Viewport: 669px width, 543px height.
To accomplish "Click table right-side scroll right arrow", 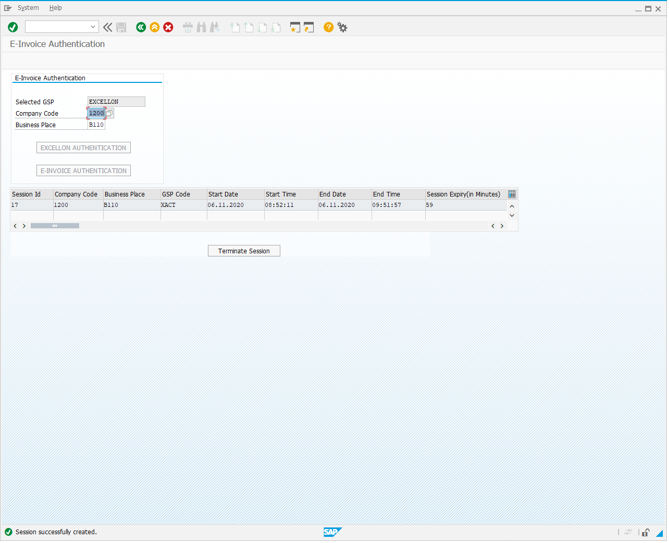I will [x=502, y=226].
